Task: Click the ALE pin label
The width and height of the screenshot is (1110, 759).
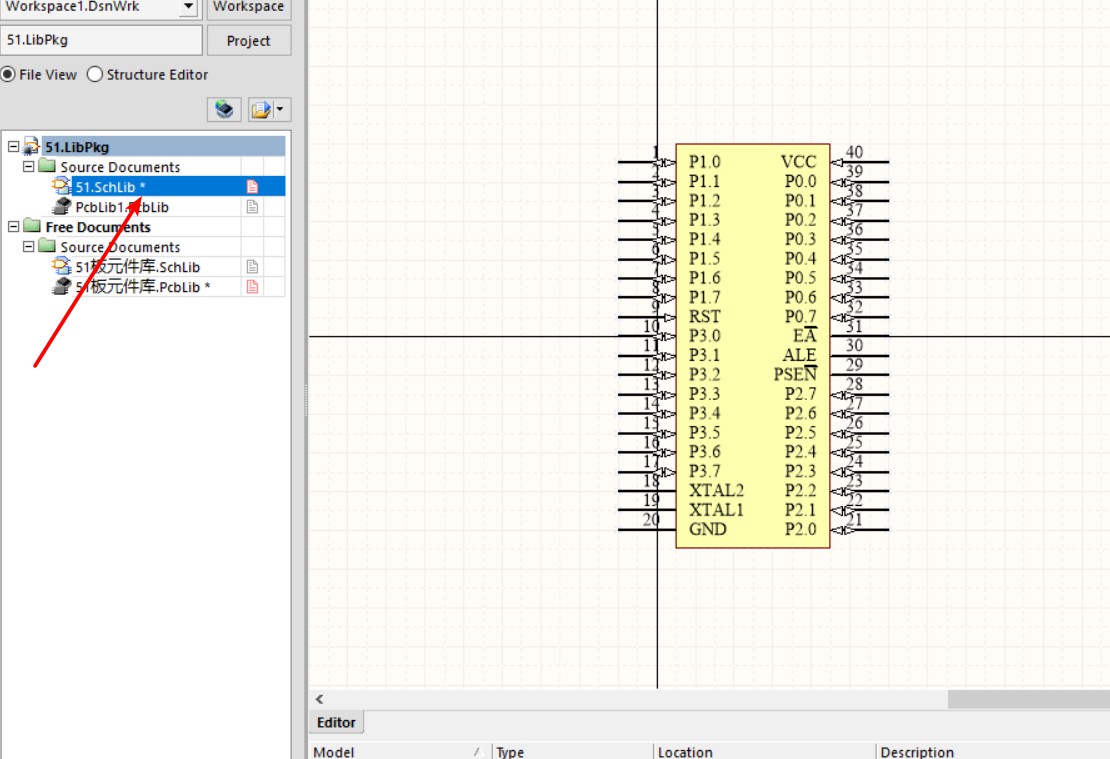Action: tap(799, 355)
